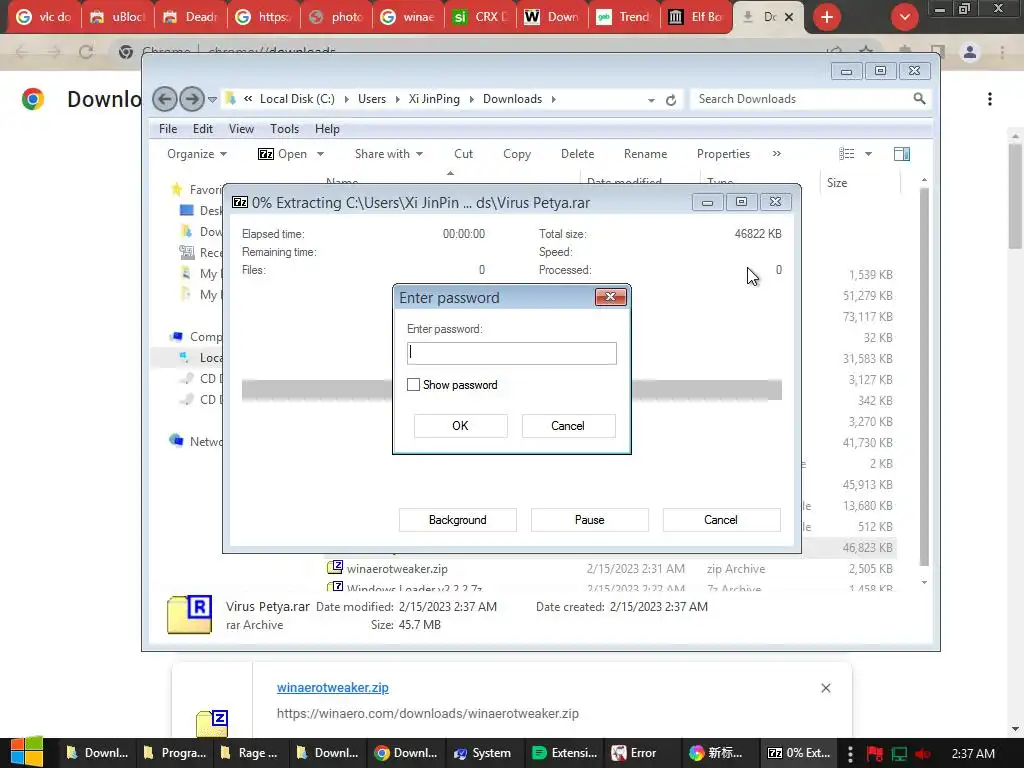This screenshot has height=768, width=1024.
Task: Expand address bar history dropdown
Action: click(x=651, y=100)
